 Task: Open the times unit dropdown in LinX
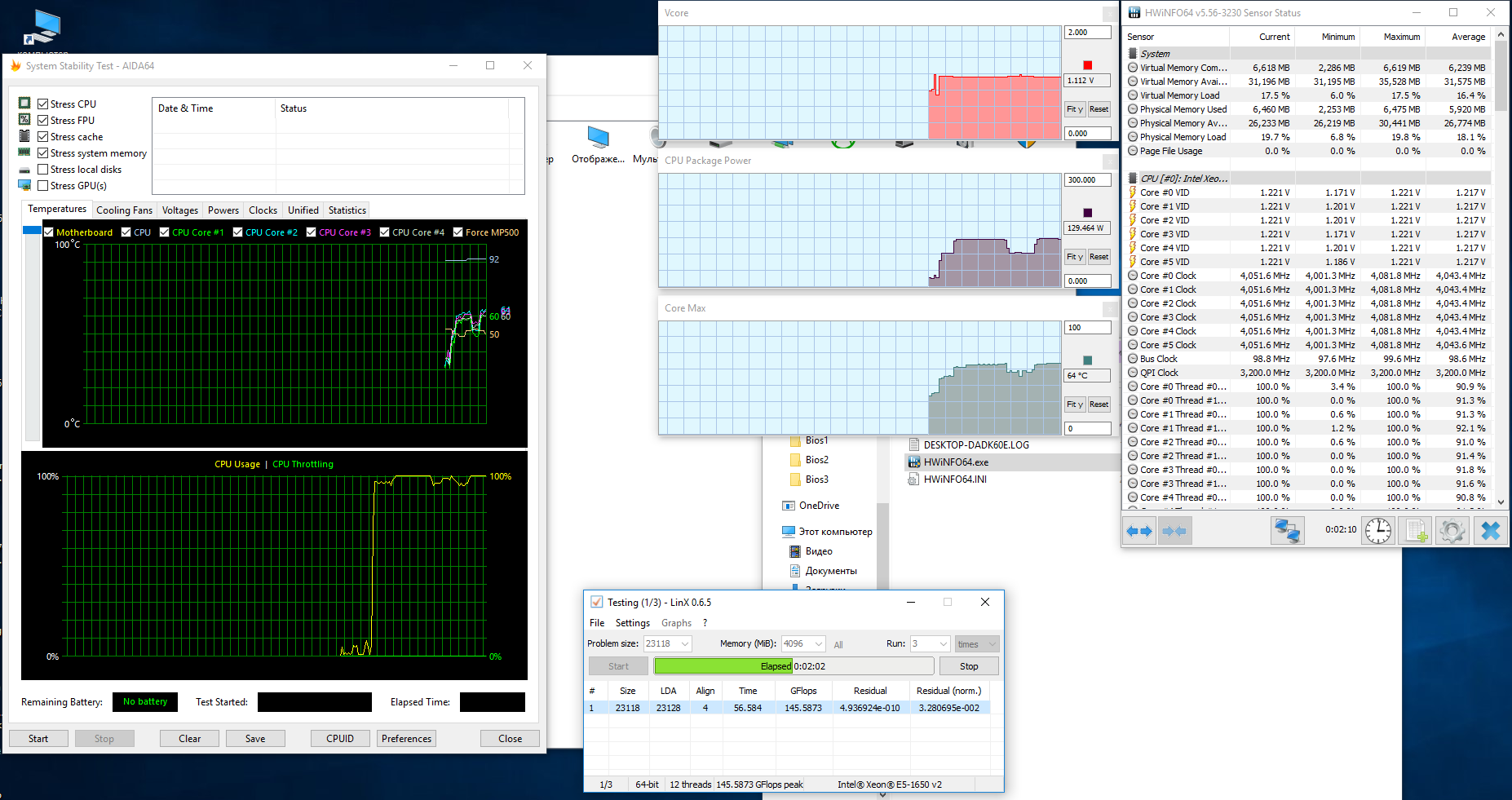[977, 644]
